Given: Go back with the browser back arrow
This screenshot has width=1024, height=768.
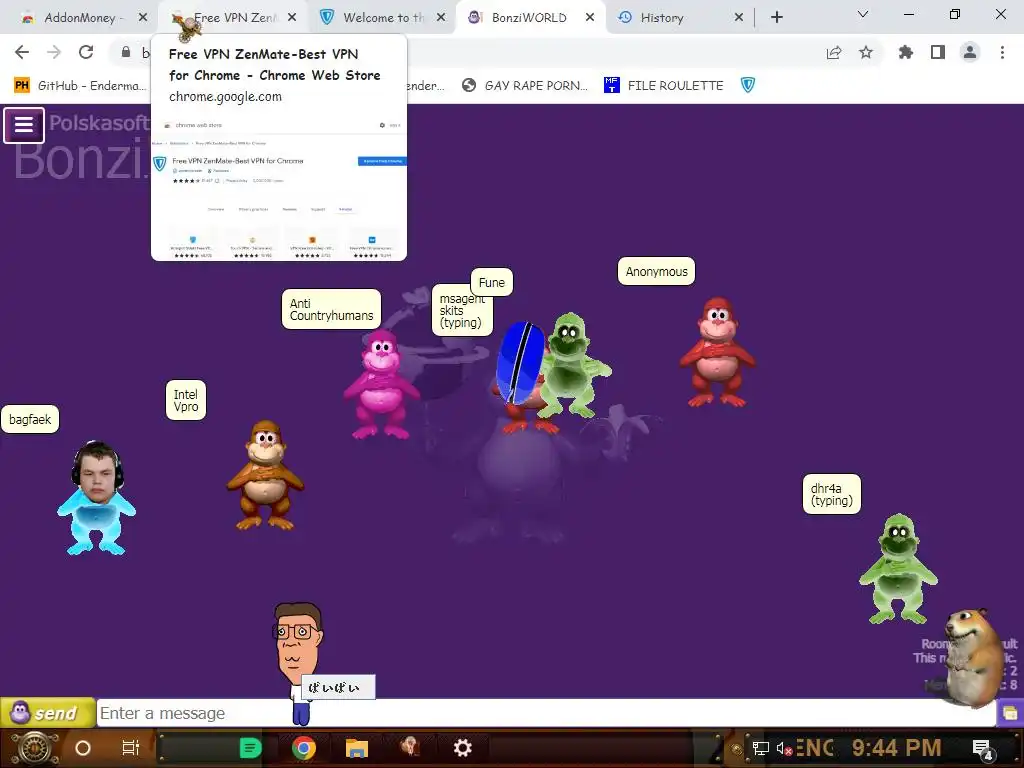Looking at the screenshot, I should 22,52.
